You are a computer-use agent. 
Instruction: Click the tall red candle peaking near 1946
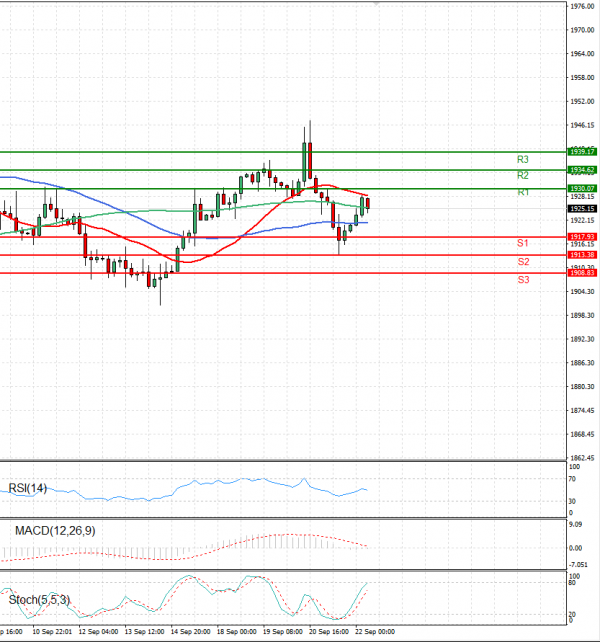310,160
